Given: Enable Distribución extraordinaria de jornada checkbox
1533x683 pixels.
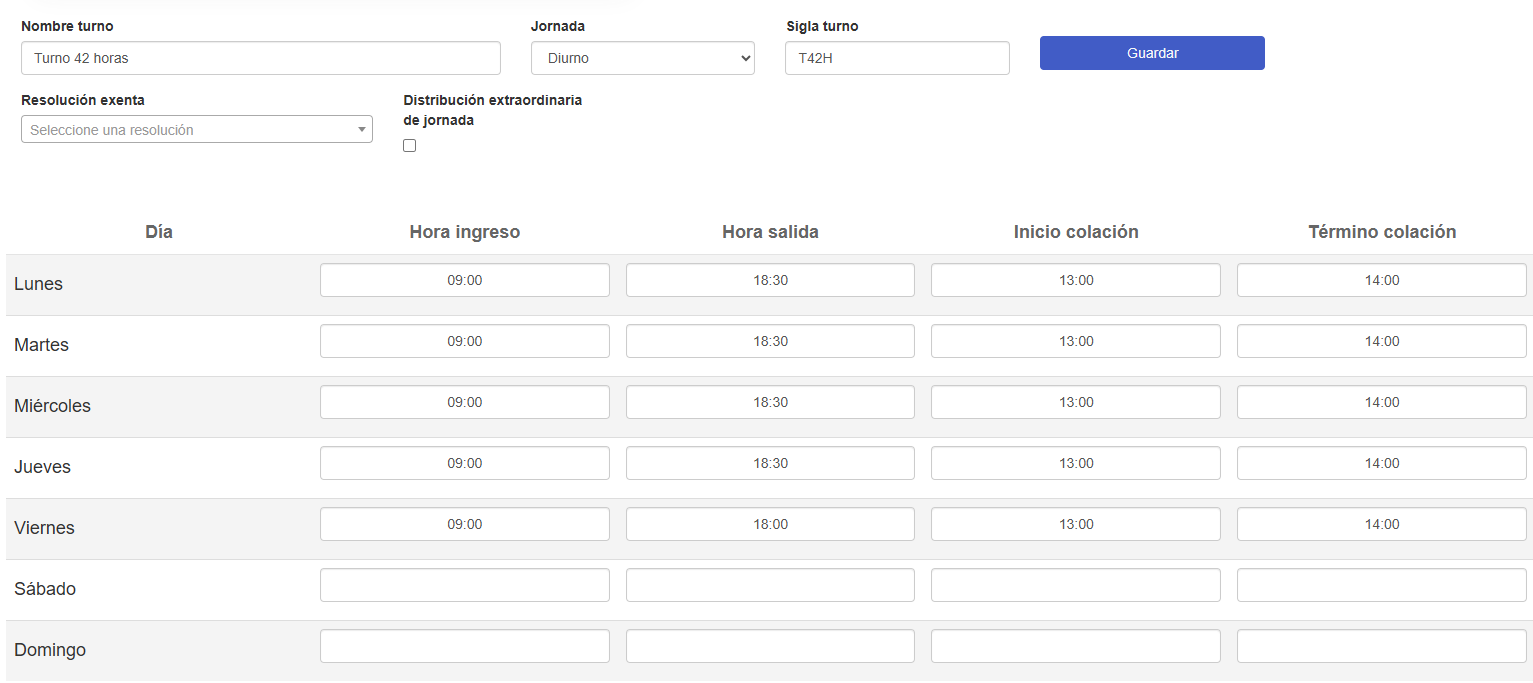Looking at the screenshot, I should click(409, 146).
